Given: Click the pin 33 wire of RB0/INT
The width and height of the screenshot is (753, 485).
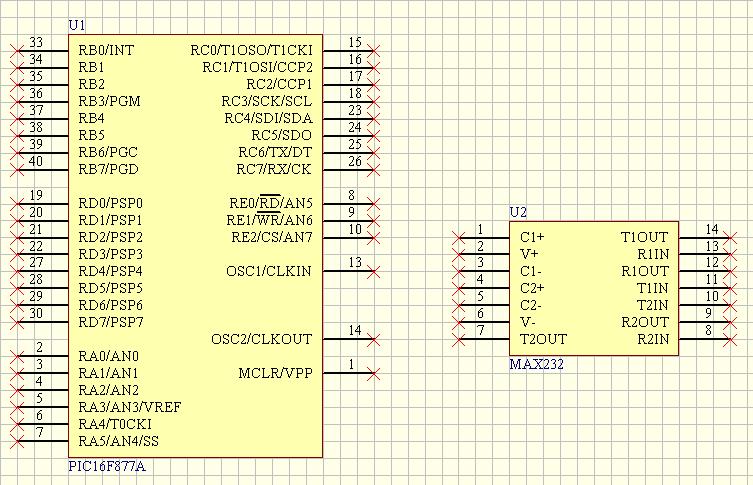Looking at the screenshot, I should 42,51.
